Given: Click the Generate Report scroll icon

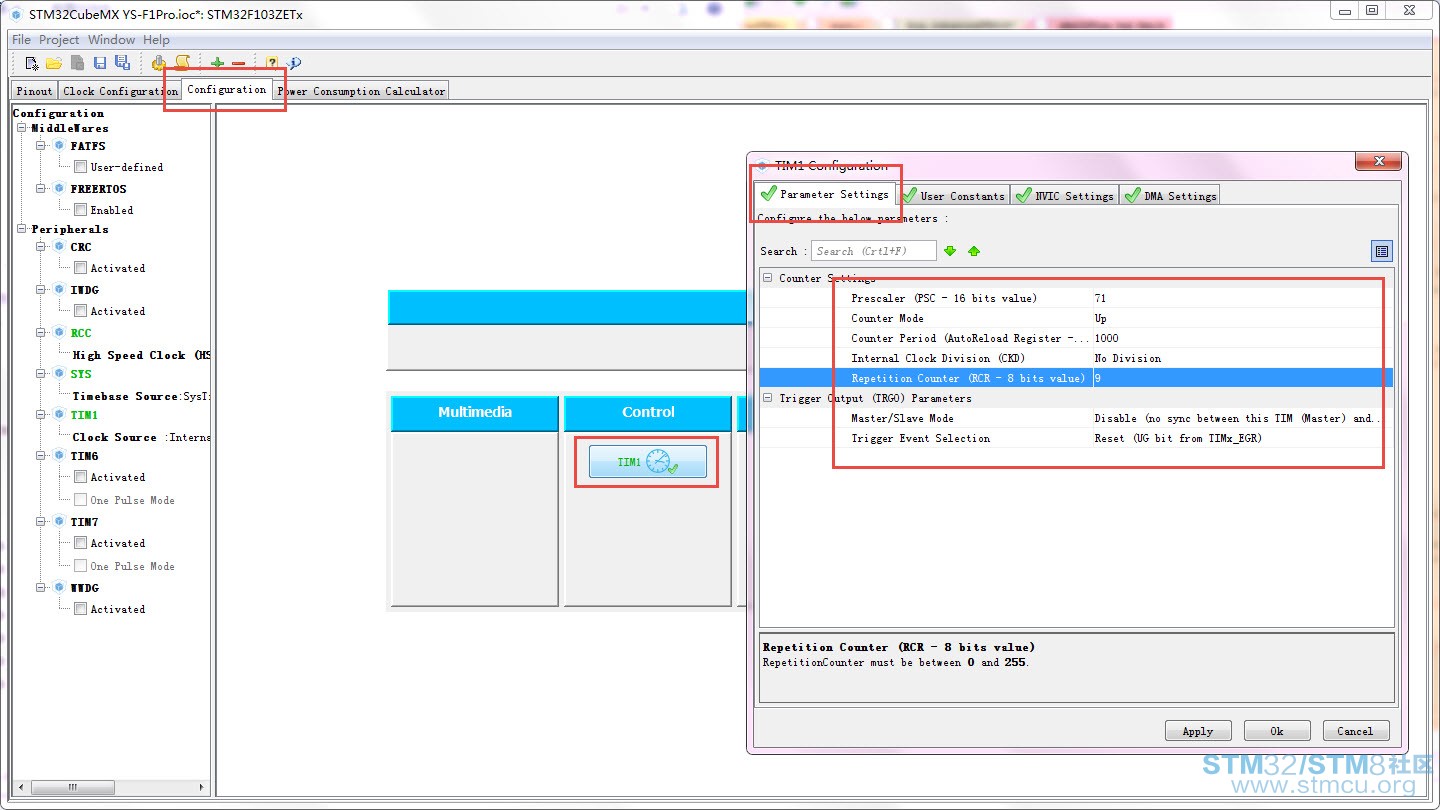Looking at the screenshot, I should 182,63.
